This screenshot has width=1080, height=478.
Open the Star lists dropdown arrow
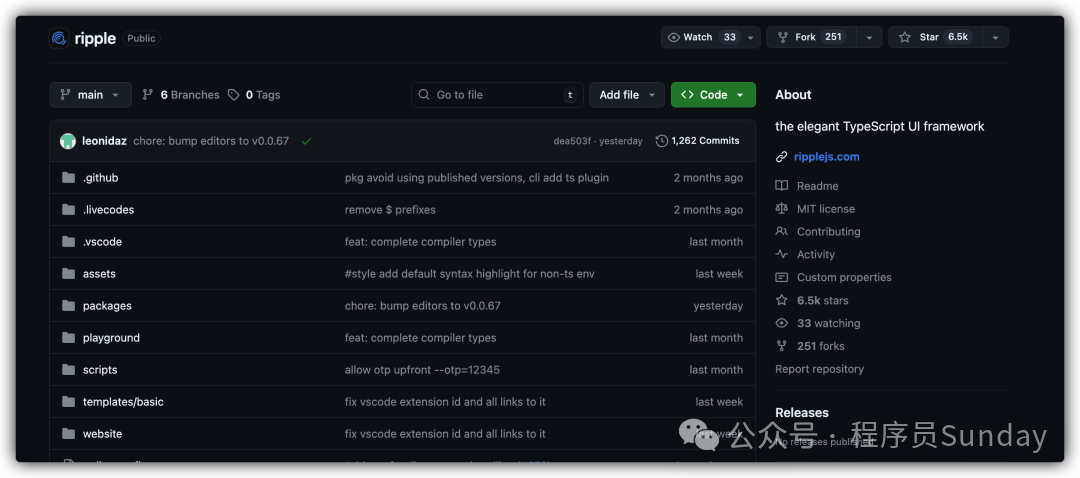(x=994, y=37)
